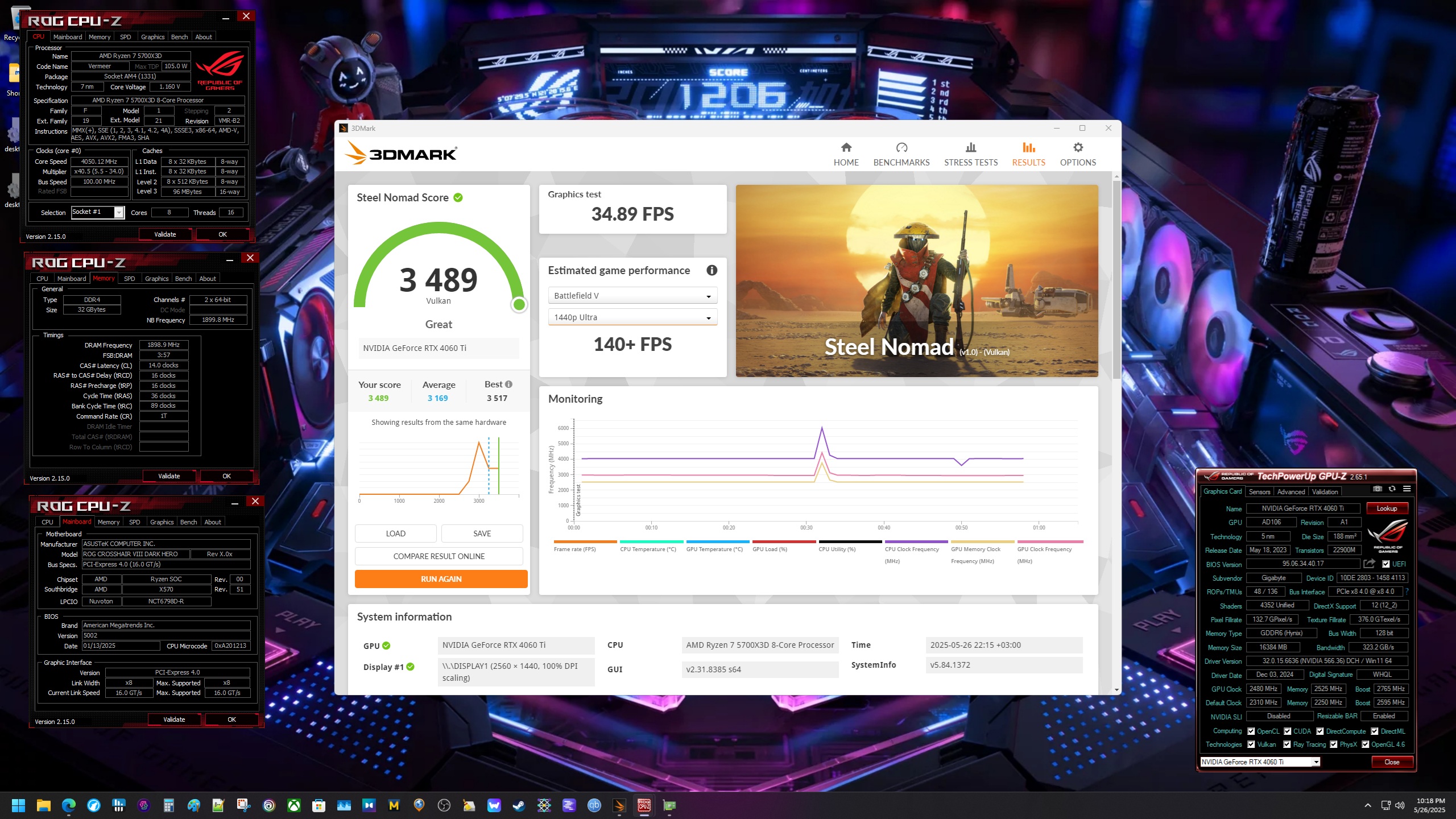1456x819 pixels.
Task: Open the HOME section in 3DMark
Action: tap(846, 154)
